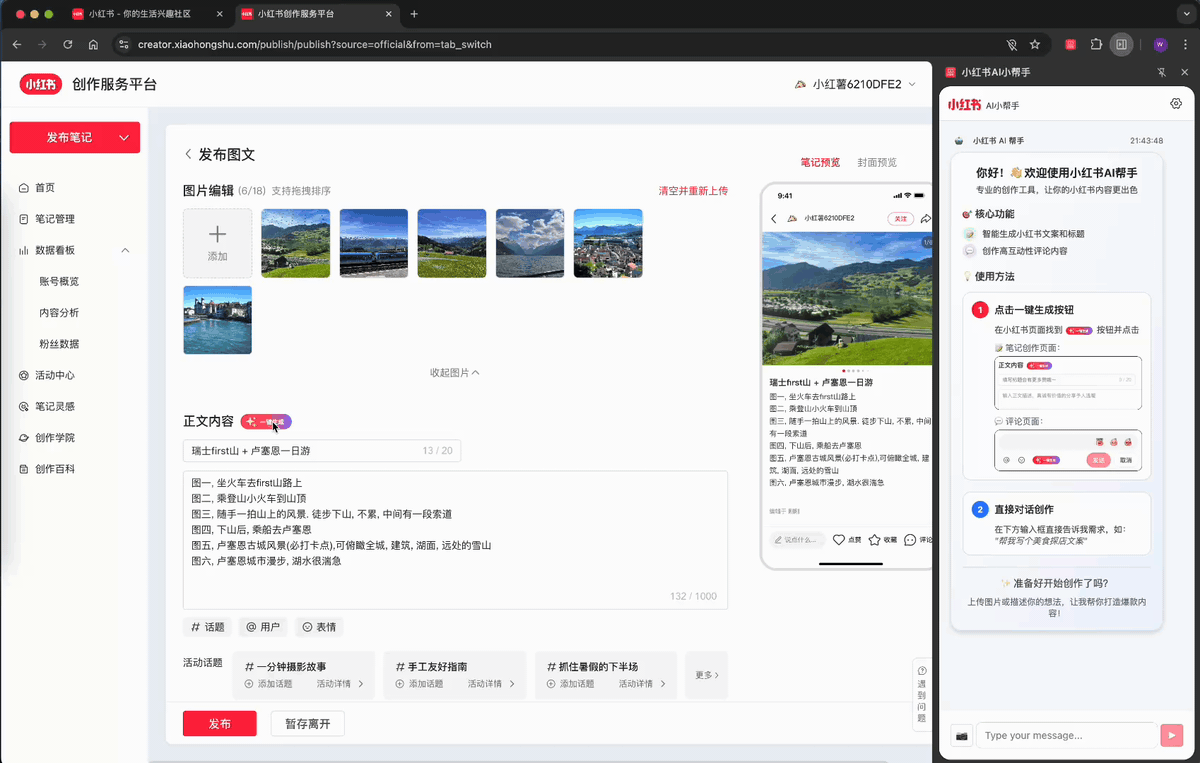The height and width of the screenshot is (763, 1200).
Task: Show 更多 activity topics
Action: [706, 675]
